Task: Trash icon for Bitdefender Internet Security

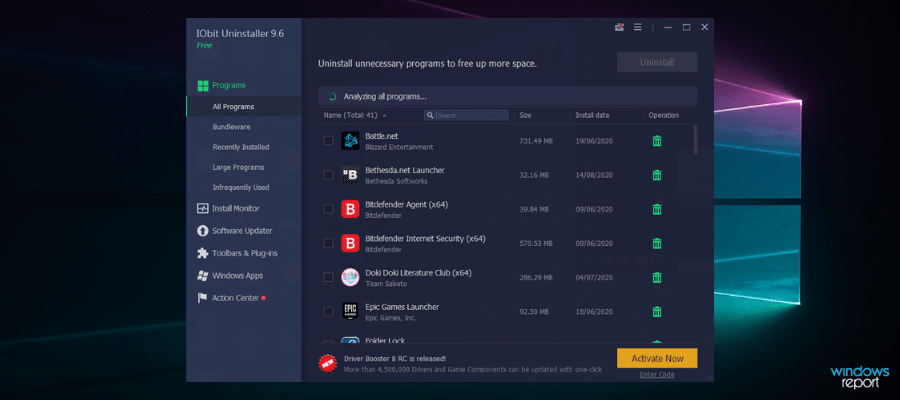Action: click(657, 243)
